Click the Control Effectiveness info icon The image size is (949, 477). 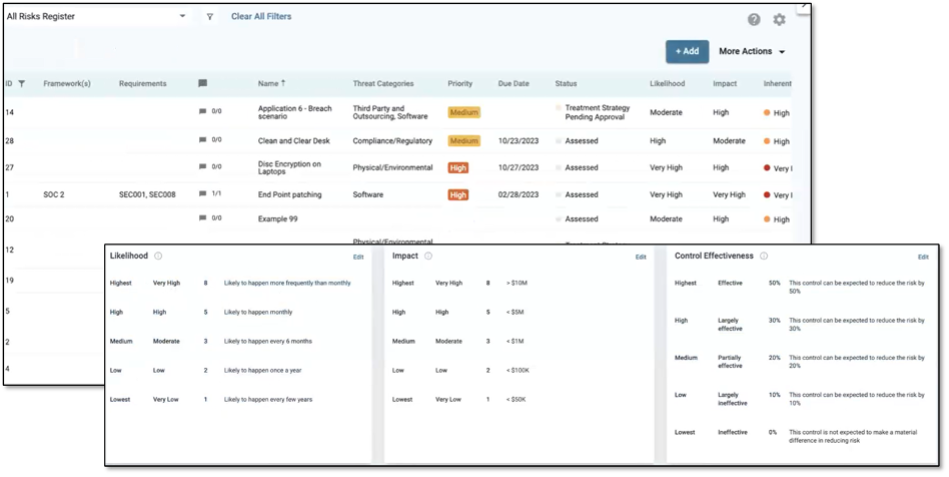coord(764,256)
